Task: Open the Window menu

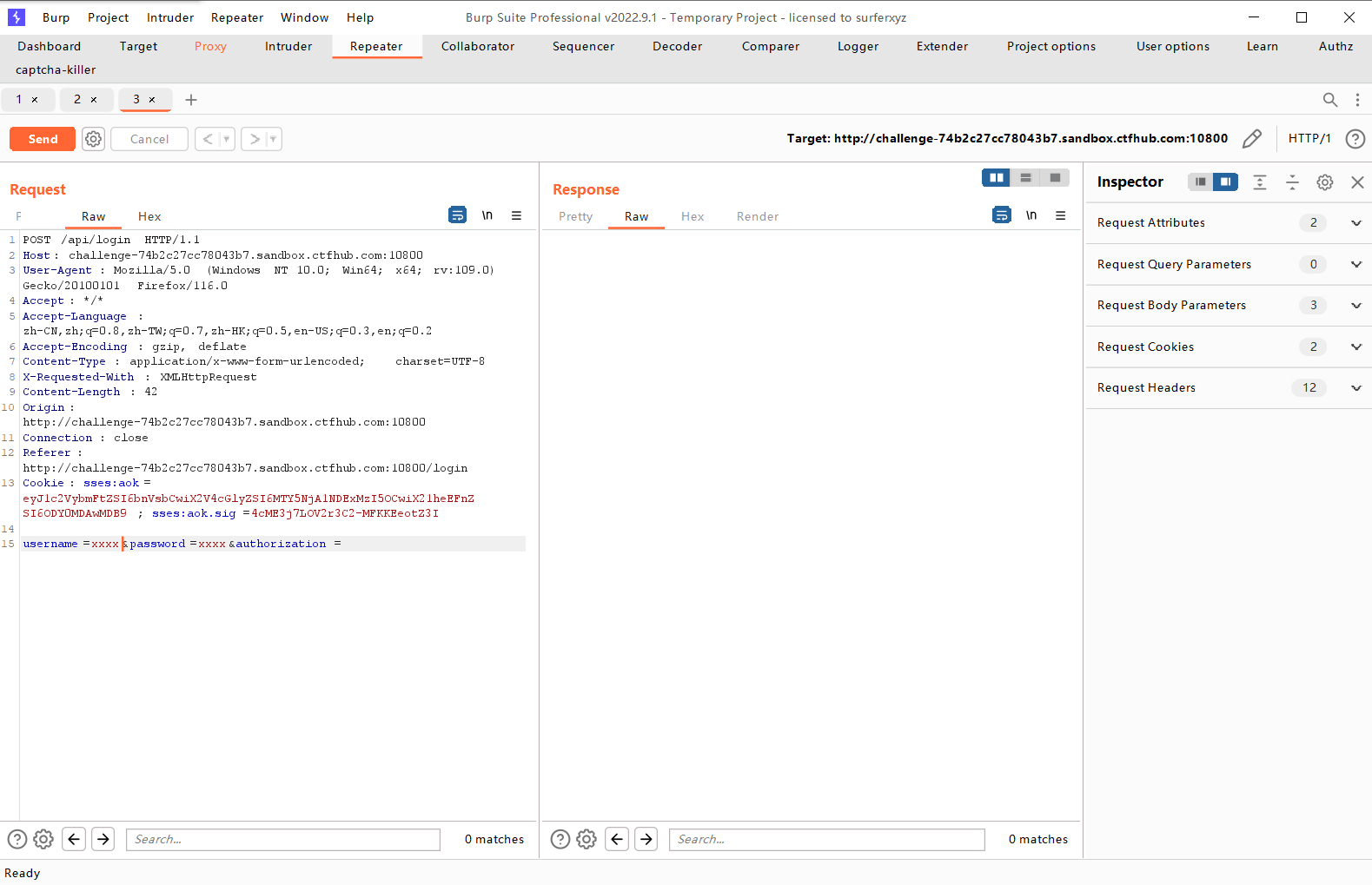Action: tap(305, 17)
